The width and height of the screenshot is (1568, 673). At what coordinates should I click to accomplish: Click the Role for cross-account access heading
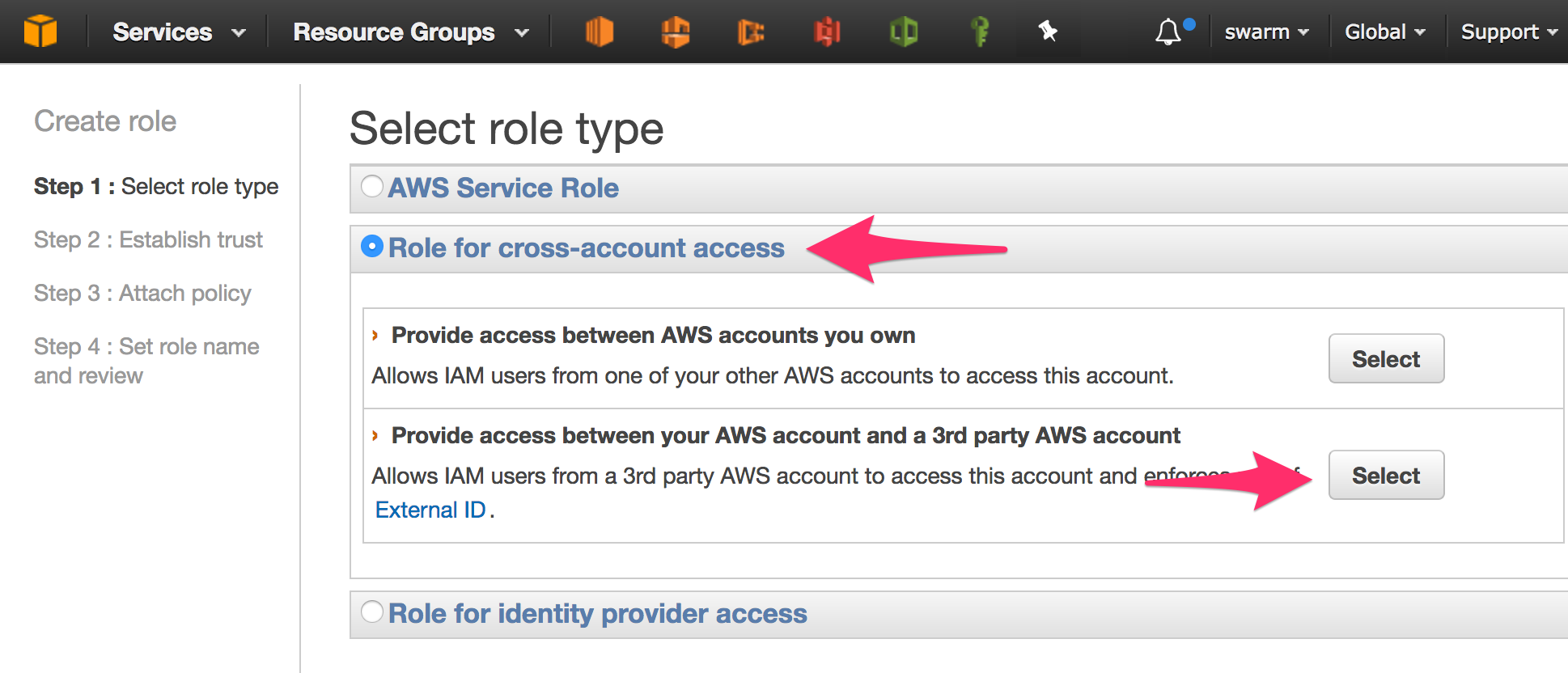[x=587, y=248]
